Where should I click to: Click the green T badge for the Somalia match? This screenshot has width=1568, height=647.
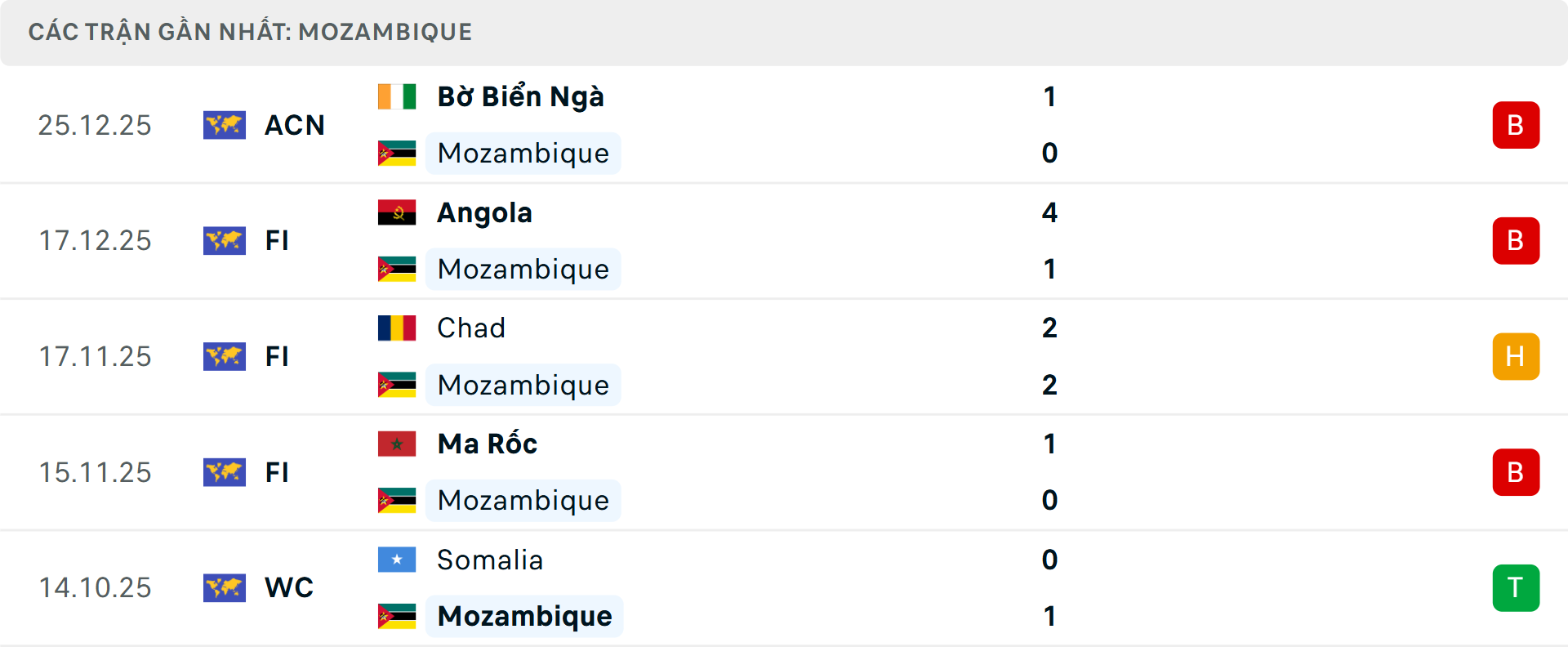point(1516,587)
